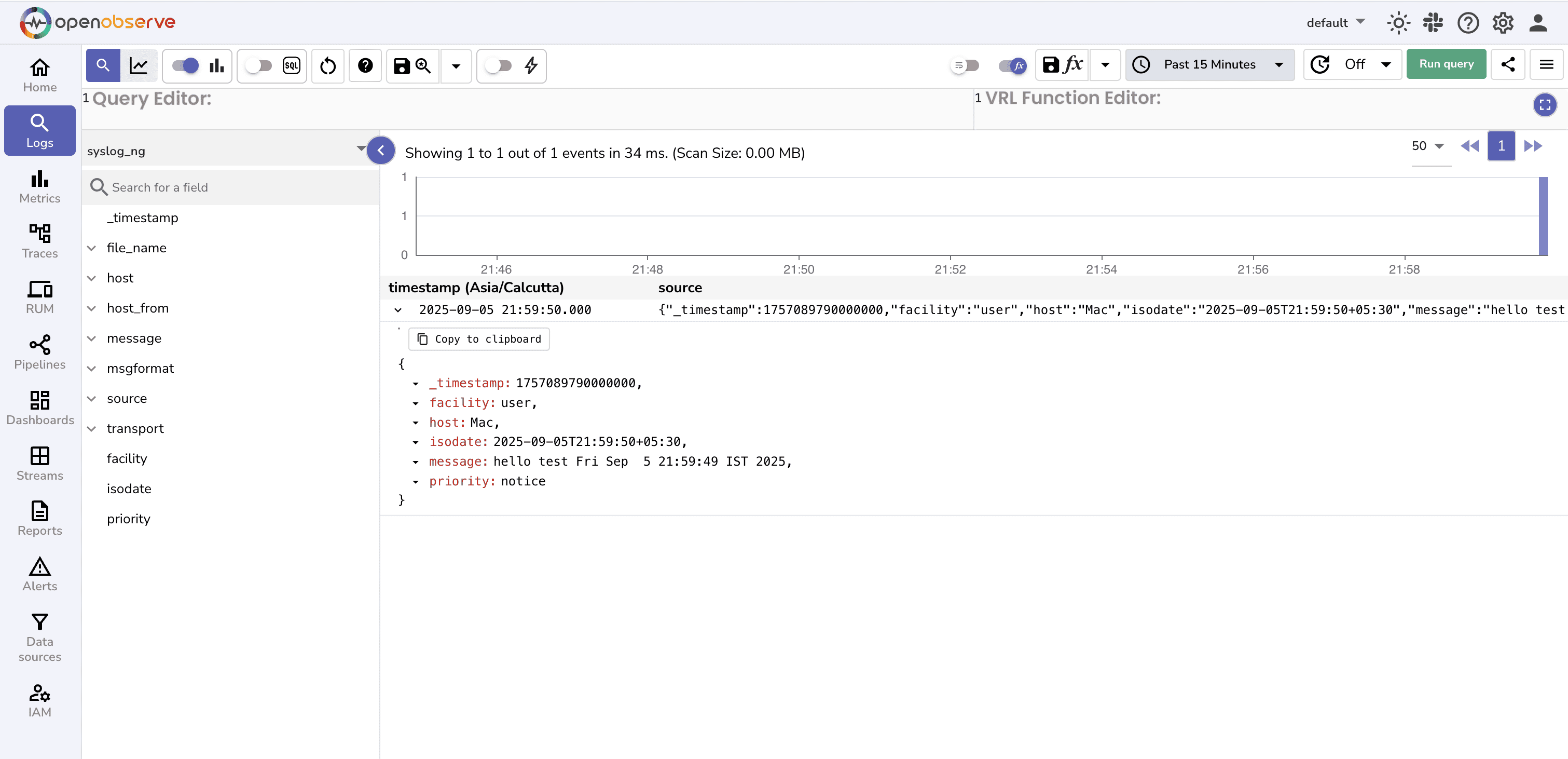Select the _timestamp field
The width and height of the screenshot is (1568, 759).
[x=143, y=218]
